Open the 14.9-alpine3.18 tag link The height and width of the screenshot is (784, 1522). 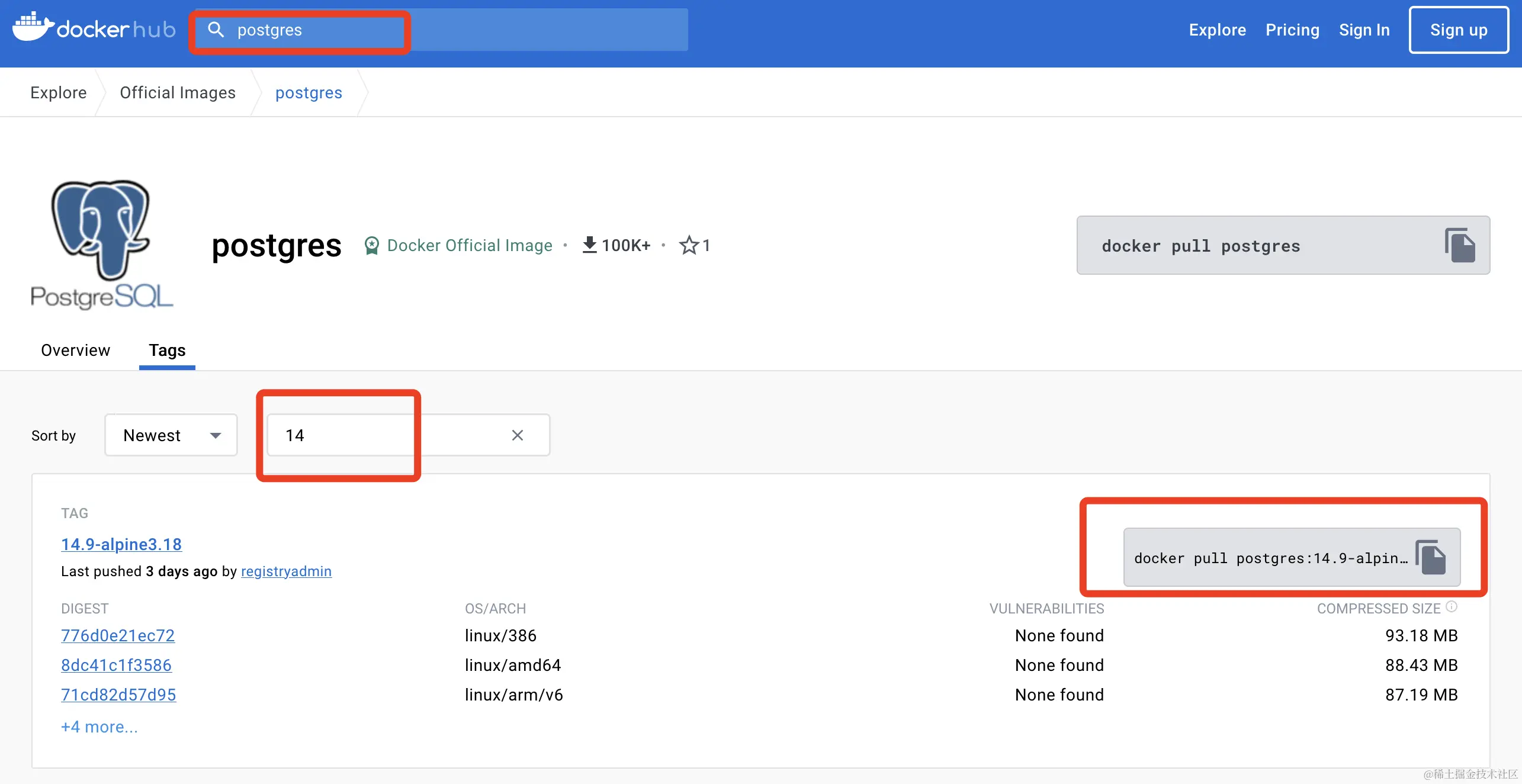click(x=121, y=544)
